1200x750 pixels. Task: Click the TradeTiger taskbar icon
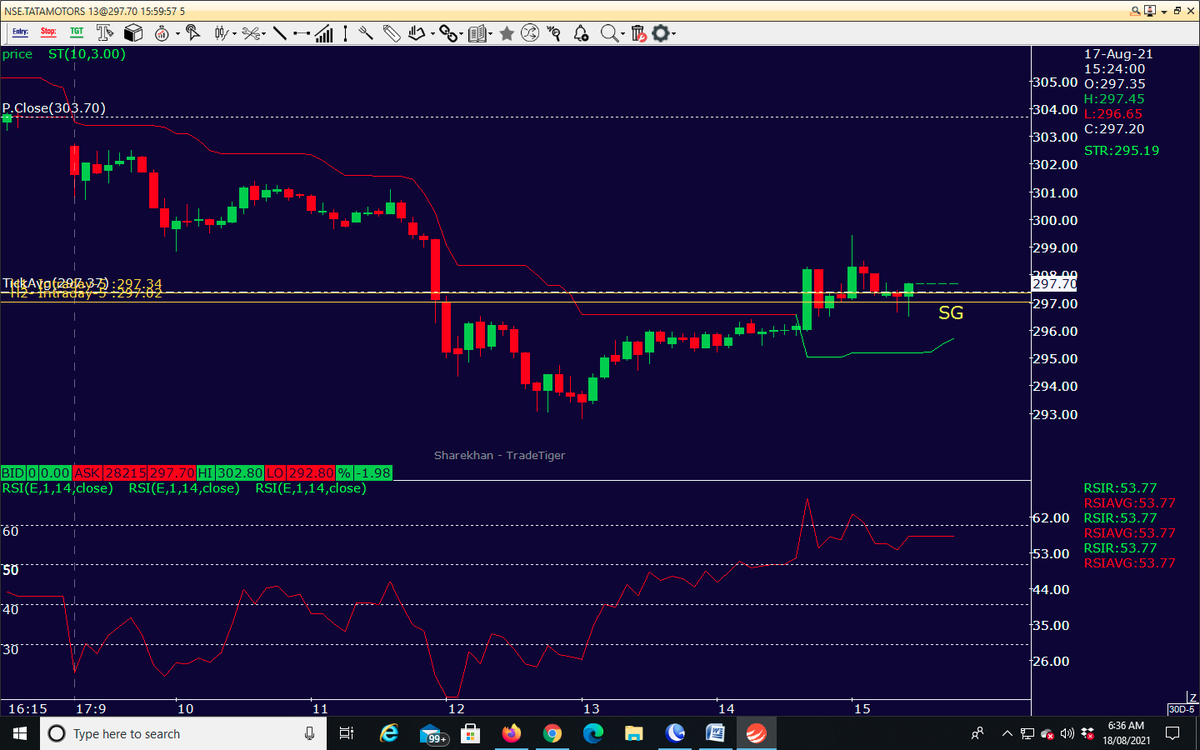pyautogui.click(x=755, y=733)
